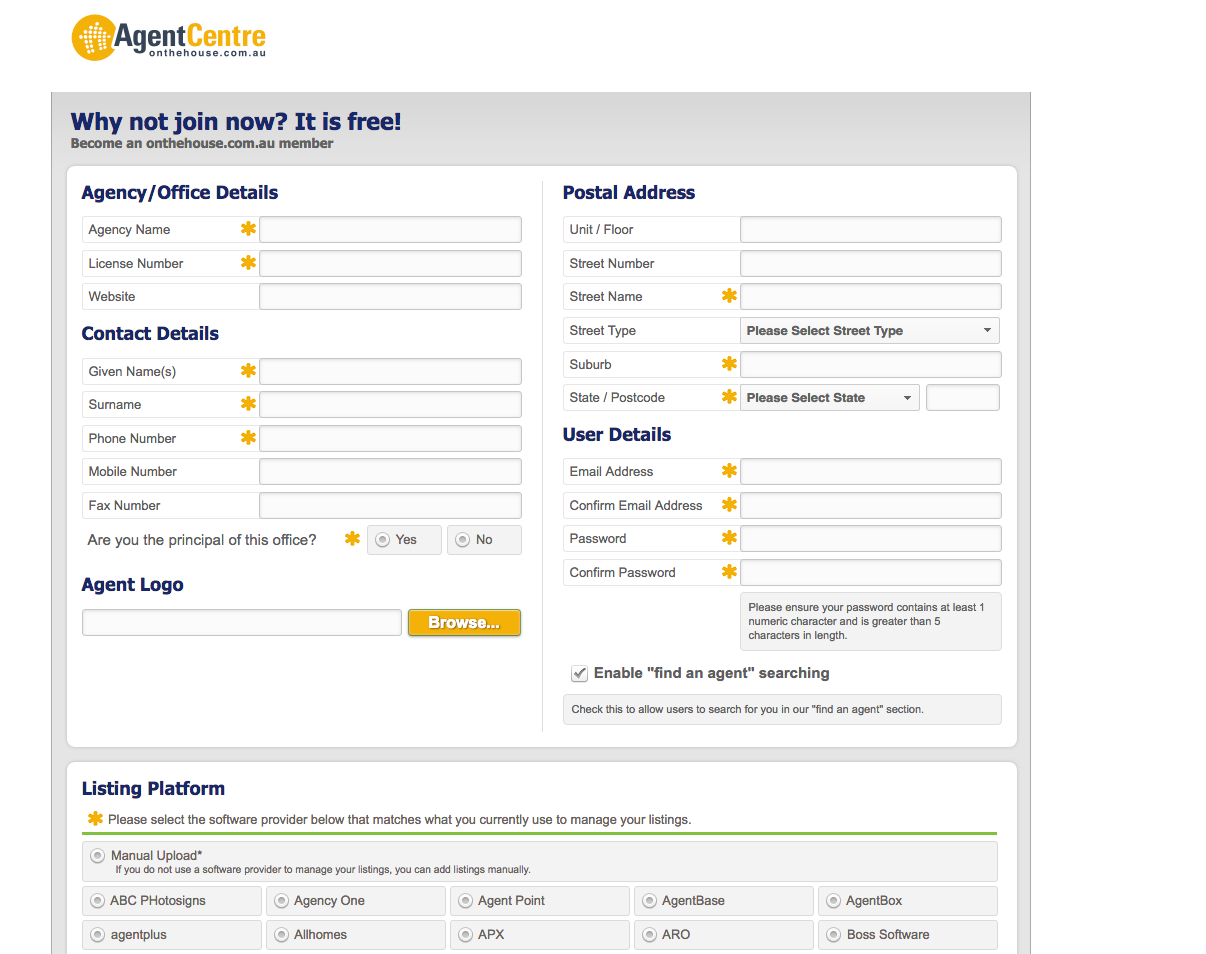Focus the Street Number input field
The width and height of the screenshot is (1206, 954).
click(871, 264)
